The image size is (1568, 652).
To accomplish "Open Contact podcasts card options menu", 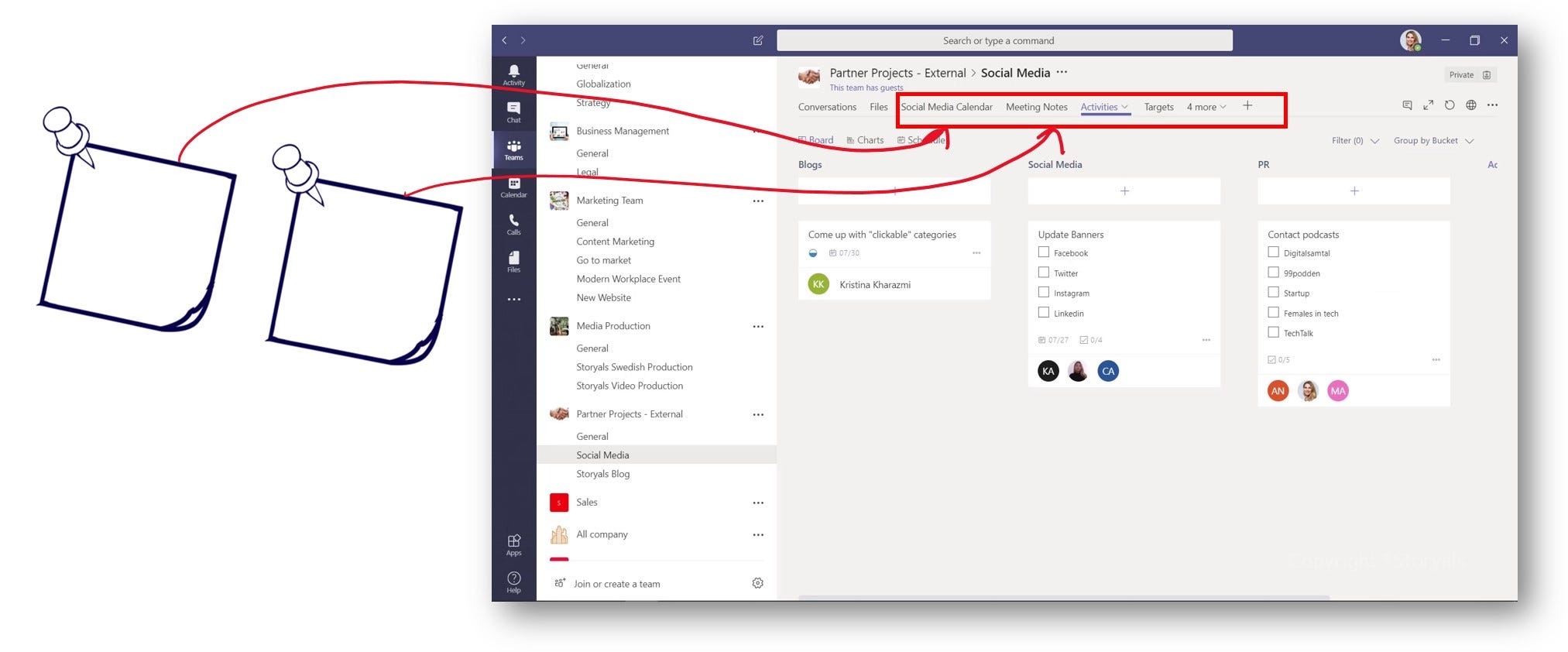I will (1436, 360).
